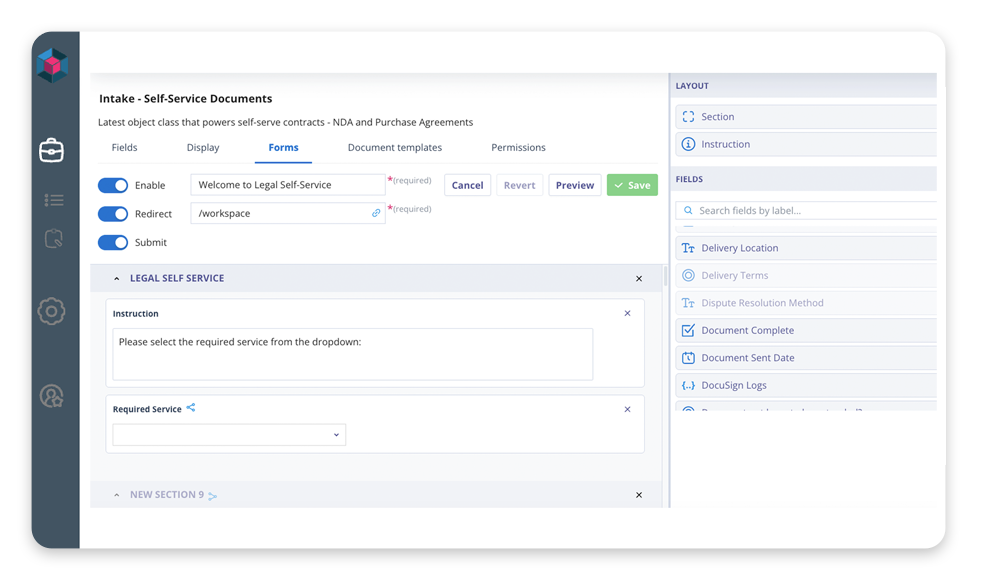Click the app logo cube icon

pos(52,66)
